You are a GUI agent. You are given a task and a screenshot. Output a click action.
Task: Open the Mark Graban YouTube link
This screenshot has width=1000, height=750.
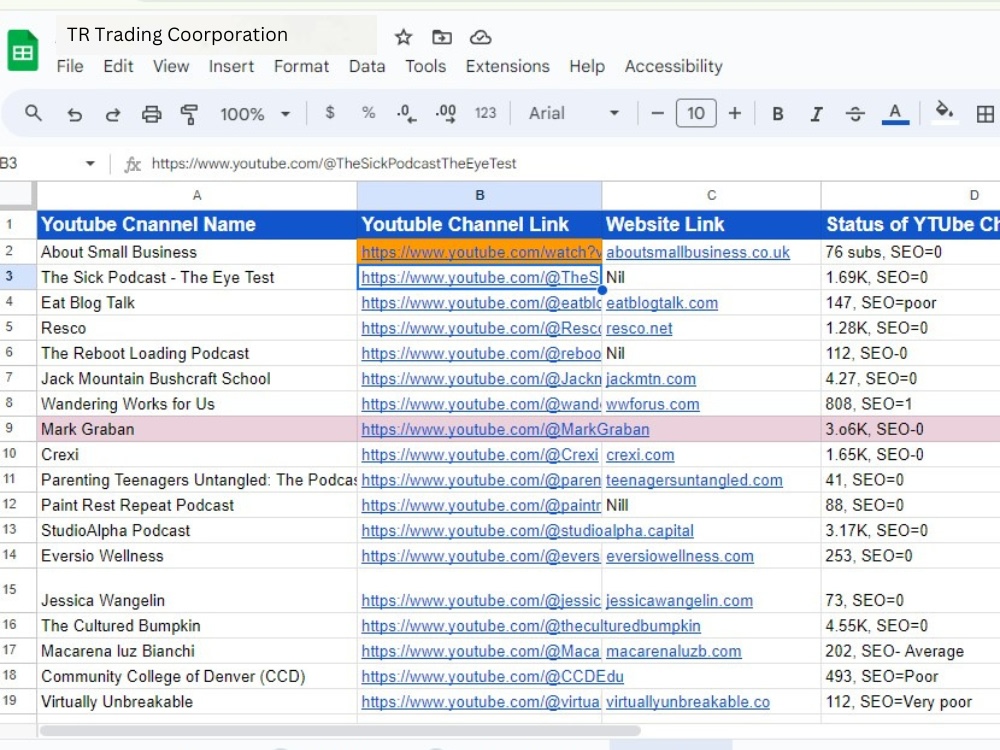tap(505, 430)
